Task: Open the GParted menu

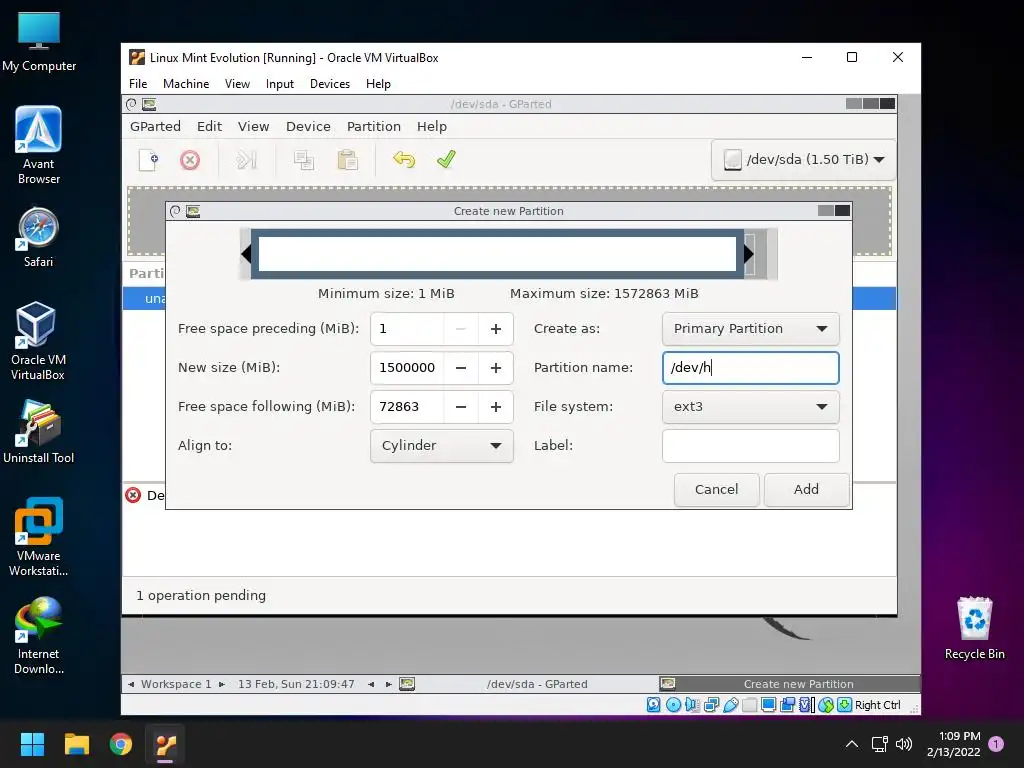Action: tap(155, 127)
